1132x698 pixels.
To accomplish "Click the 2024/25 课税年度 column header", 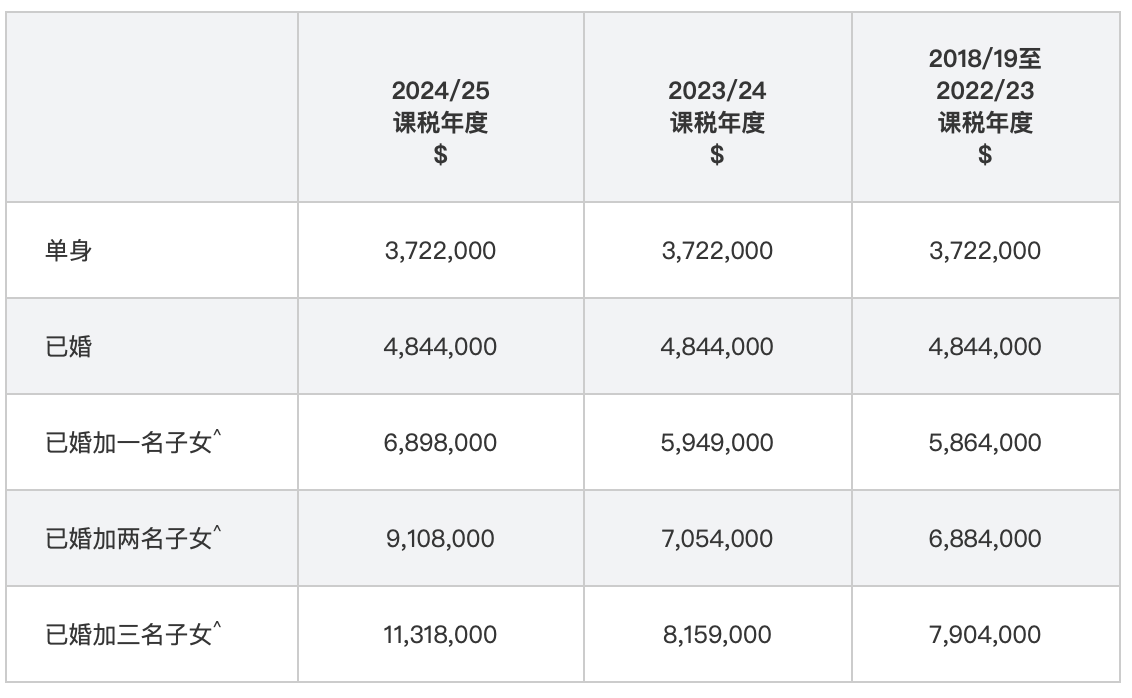I will click(x=440, y=122).
